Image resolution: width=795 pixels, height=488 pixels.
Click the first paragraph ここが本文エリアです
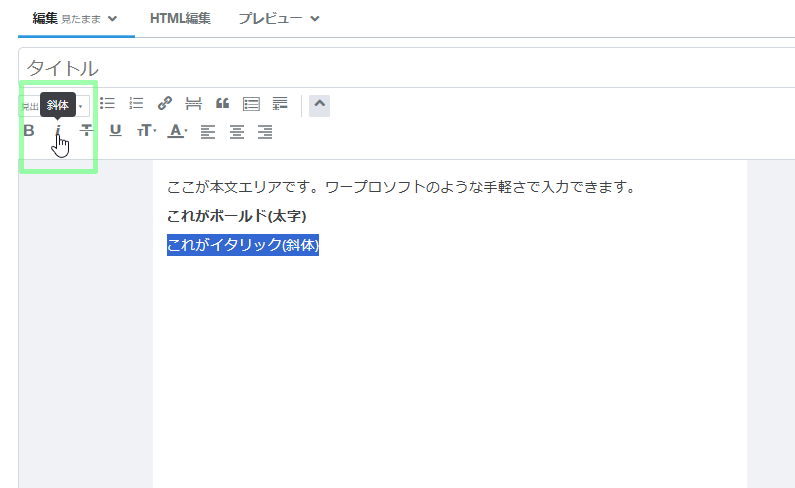[x=401, y=187]
